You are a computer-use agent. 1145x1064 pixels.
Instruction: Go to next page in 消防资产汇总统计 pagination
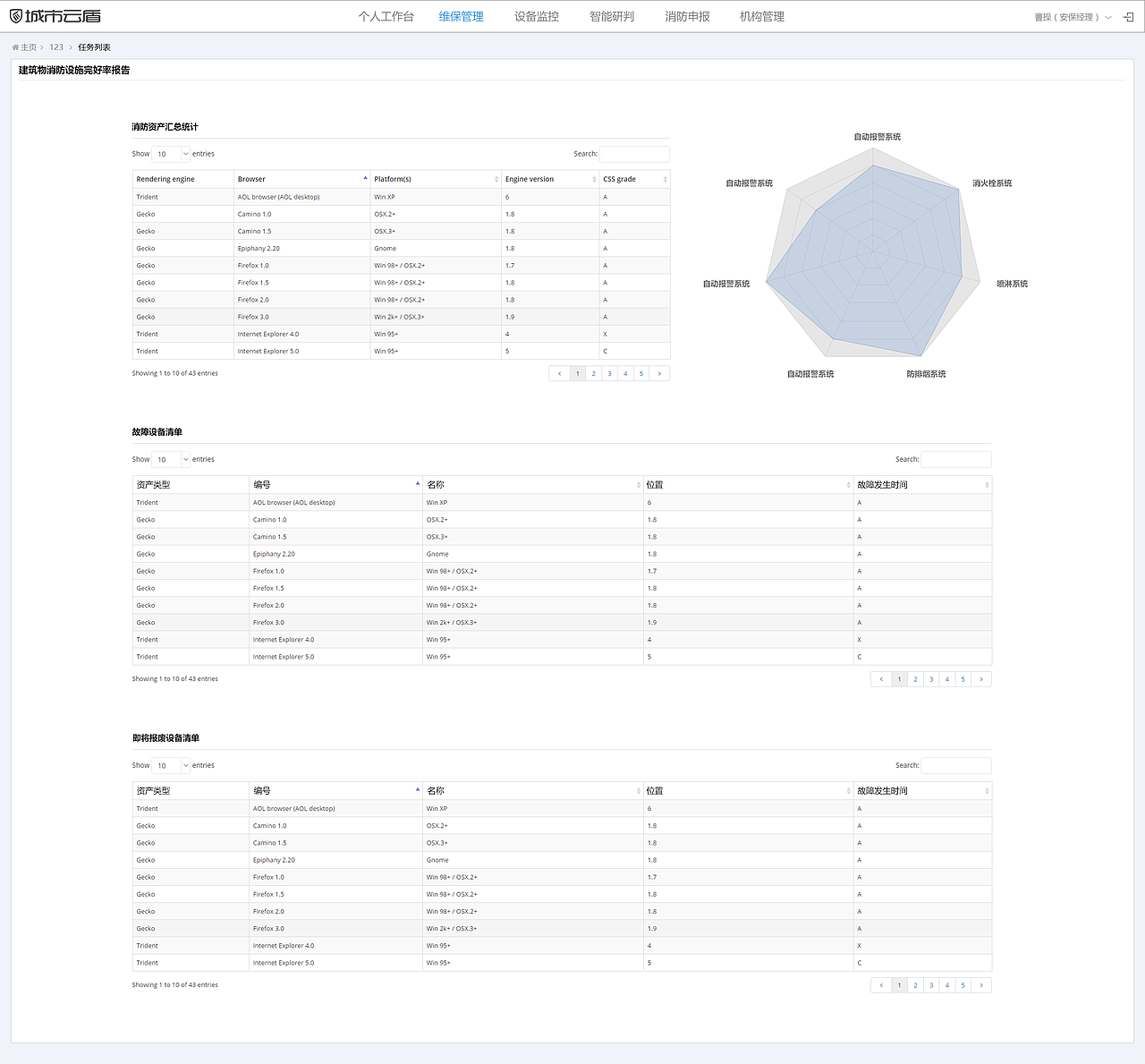pyautogui.click(x=659, y=374)
